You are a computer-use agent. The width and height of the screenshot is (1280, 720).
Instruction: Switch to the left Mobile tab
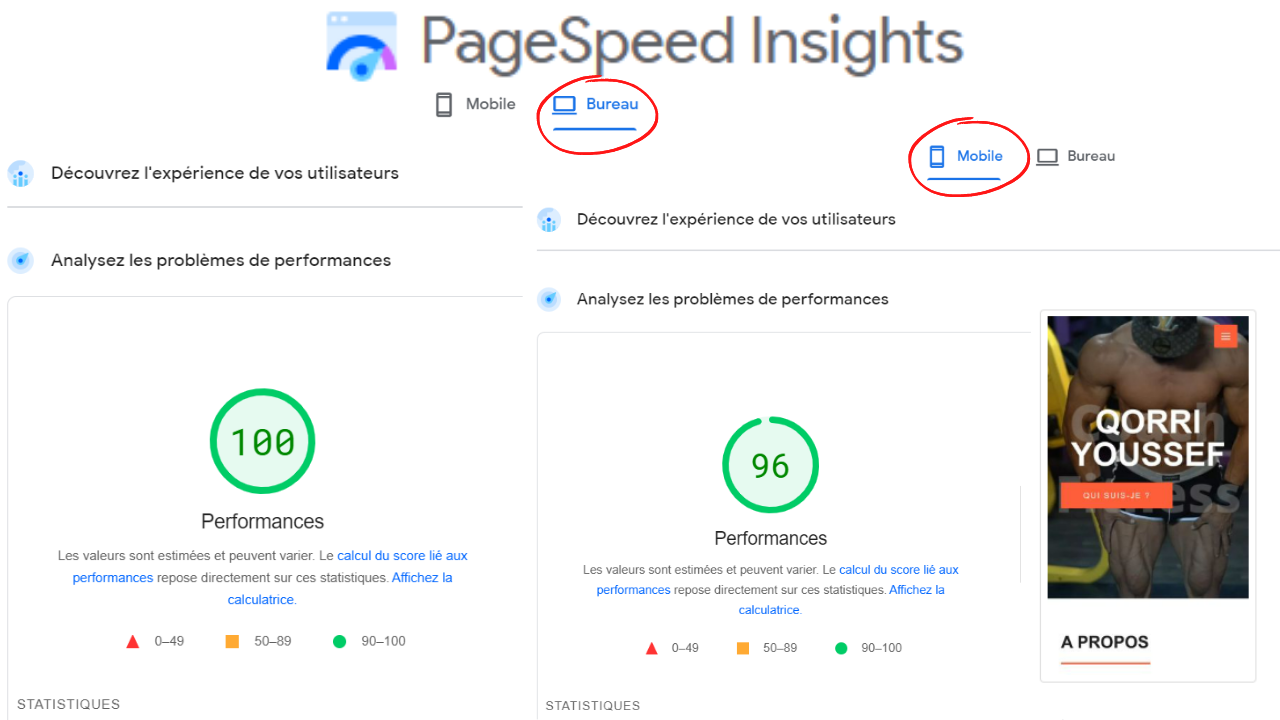[489, 103]
